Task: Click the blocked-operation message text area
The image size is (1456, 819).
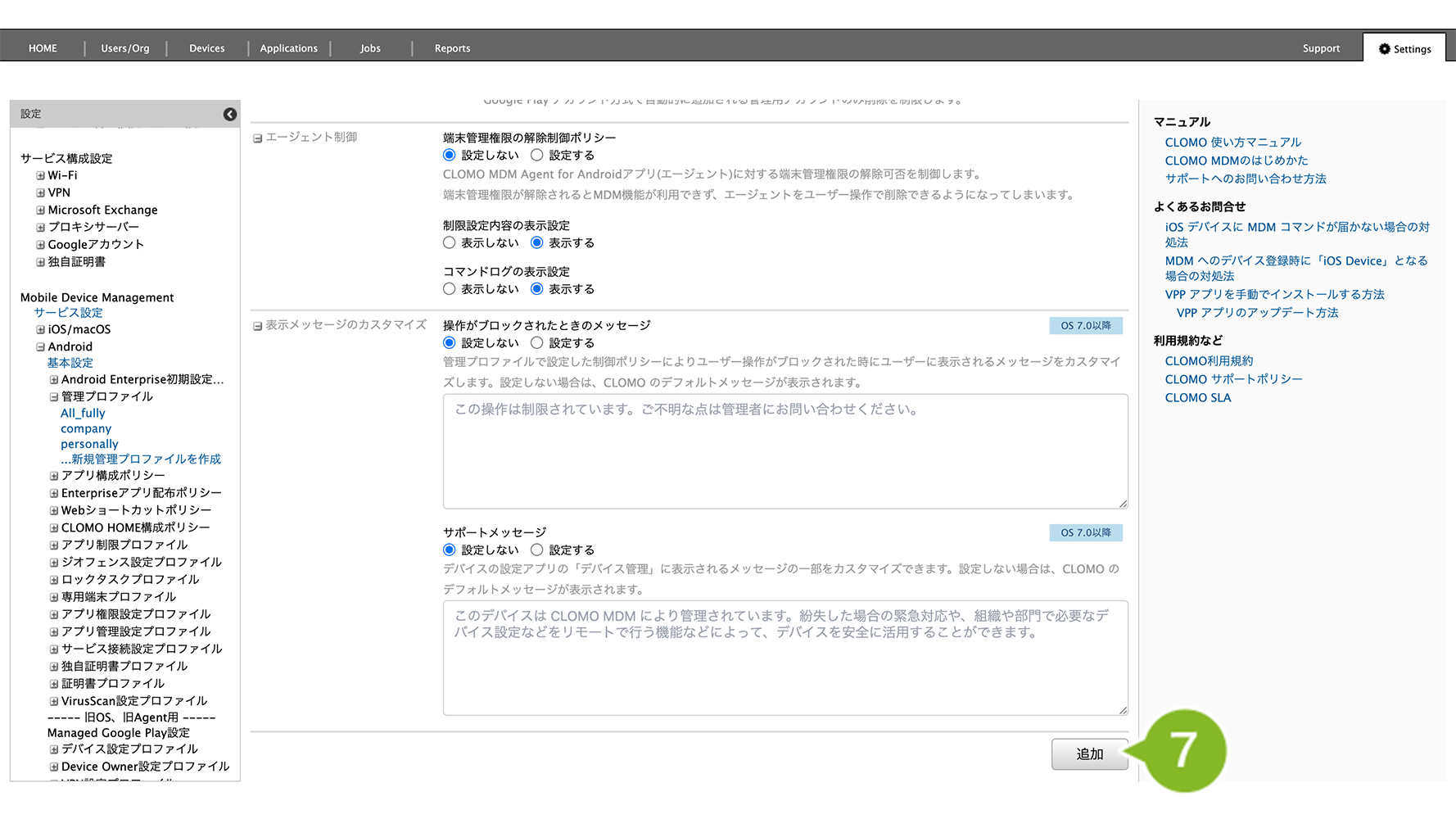Action: (785, 451)
